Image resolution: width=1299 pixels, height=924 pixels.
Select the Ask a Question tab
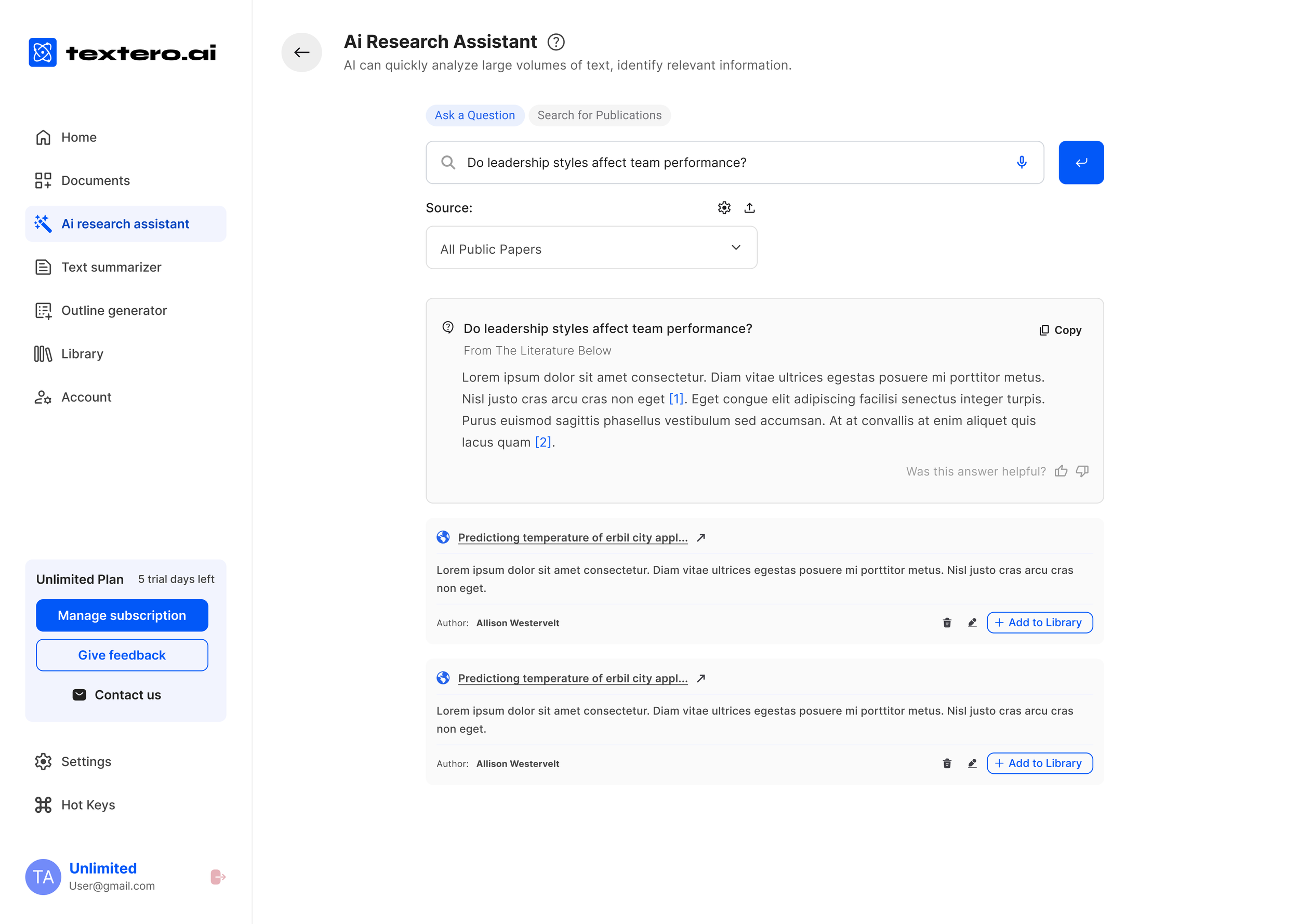pos(475,115)
